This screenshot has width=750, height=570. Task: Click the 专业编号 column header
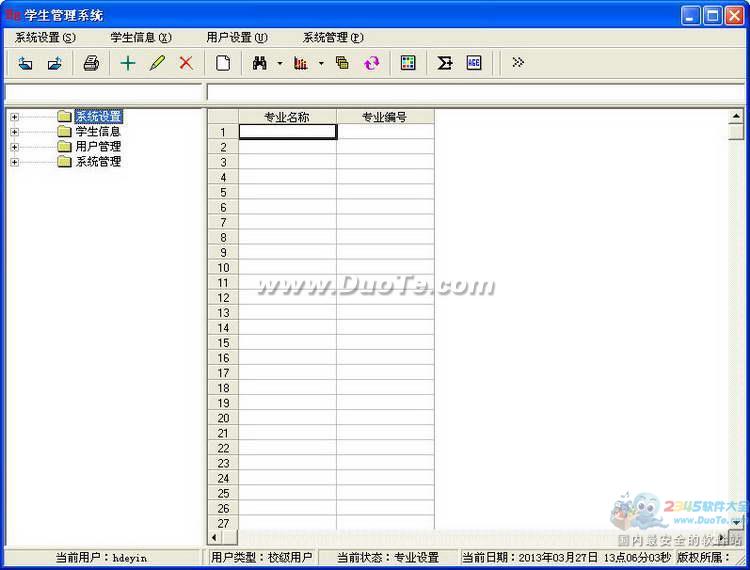point(385,117)
